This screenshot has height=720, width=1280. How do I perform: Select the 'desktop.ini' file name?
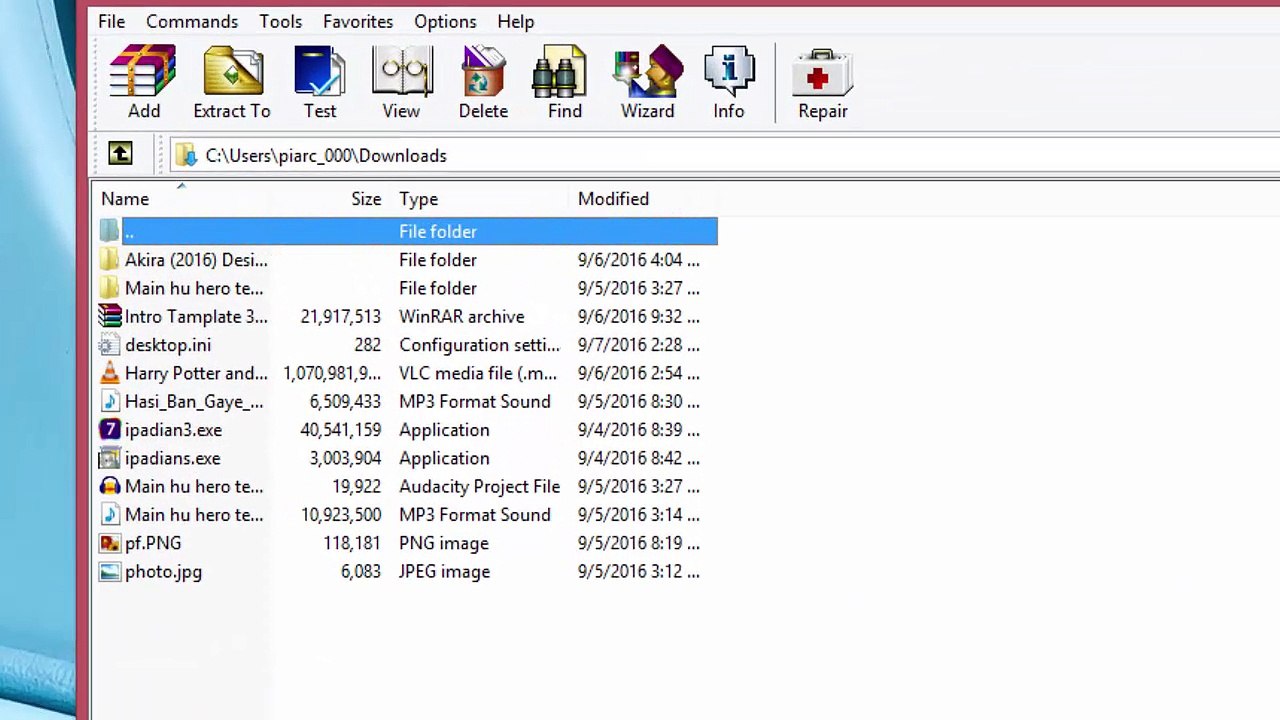(x=168, y=345)
